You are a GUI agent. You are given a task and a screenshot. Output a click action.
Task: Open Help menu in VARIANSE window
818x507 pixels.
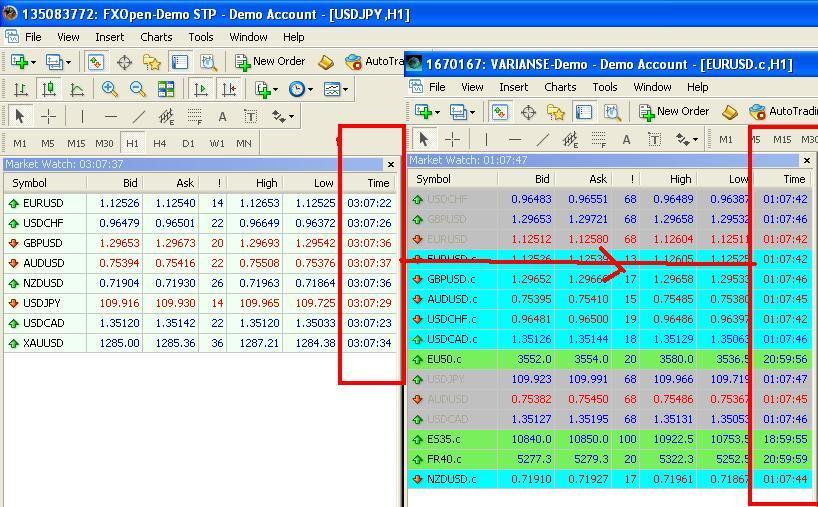(697, 87)
